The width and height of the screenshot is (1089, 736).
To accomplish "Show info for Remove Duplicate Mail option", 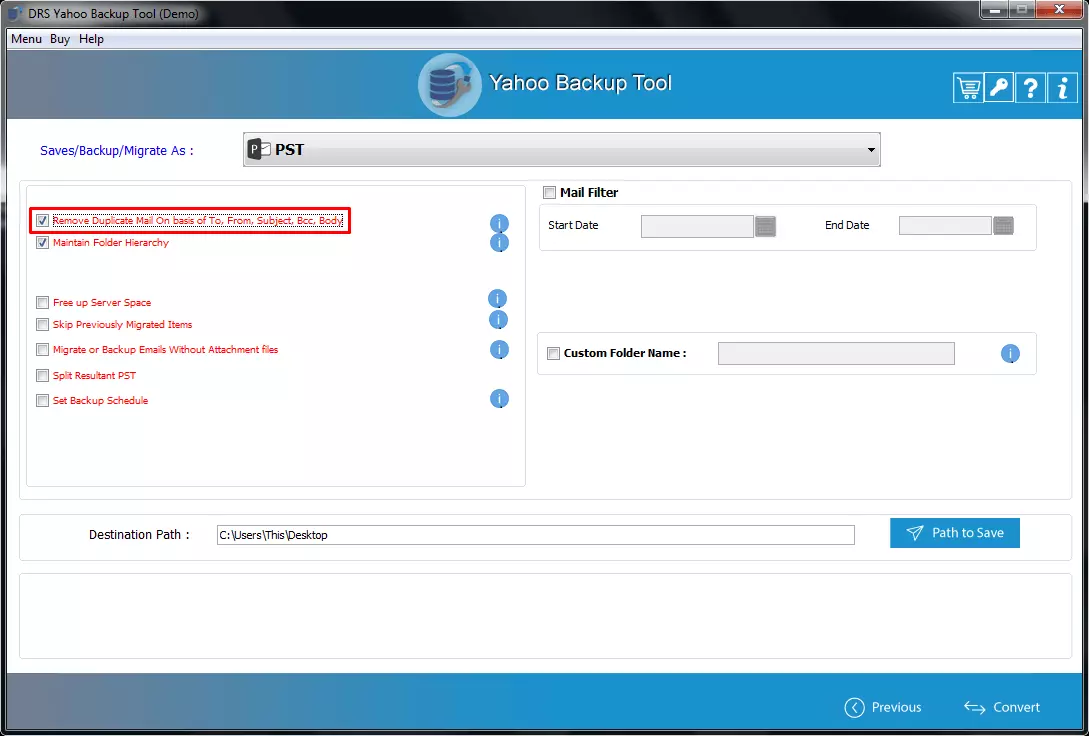I will [x=499, y=224].
